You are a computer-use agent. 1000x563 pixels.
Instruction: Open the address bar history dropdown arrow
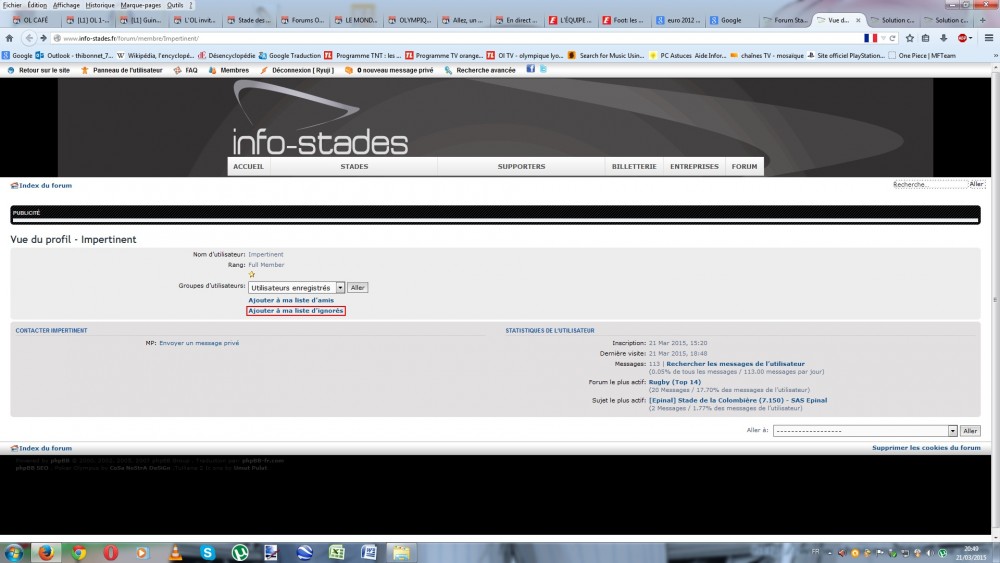[x=883, y=38]
